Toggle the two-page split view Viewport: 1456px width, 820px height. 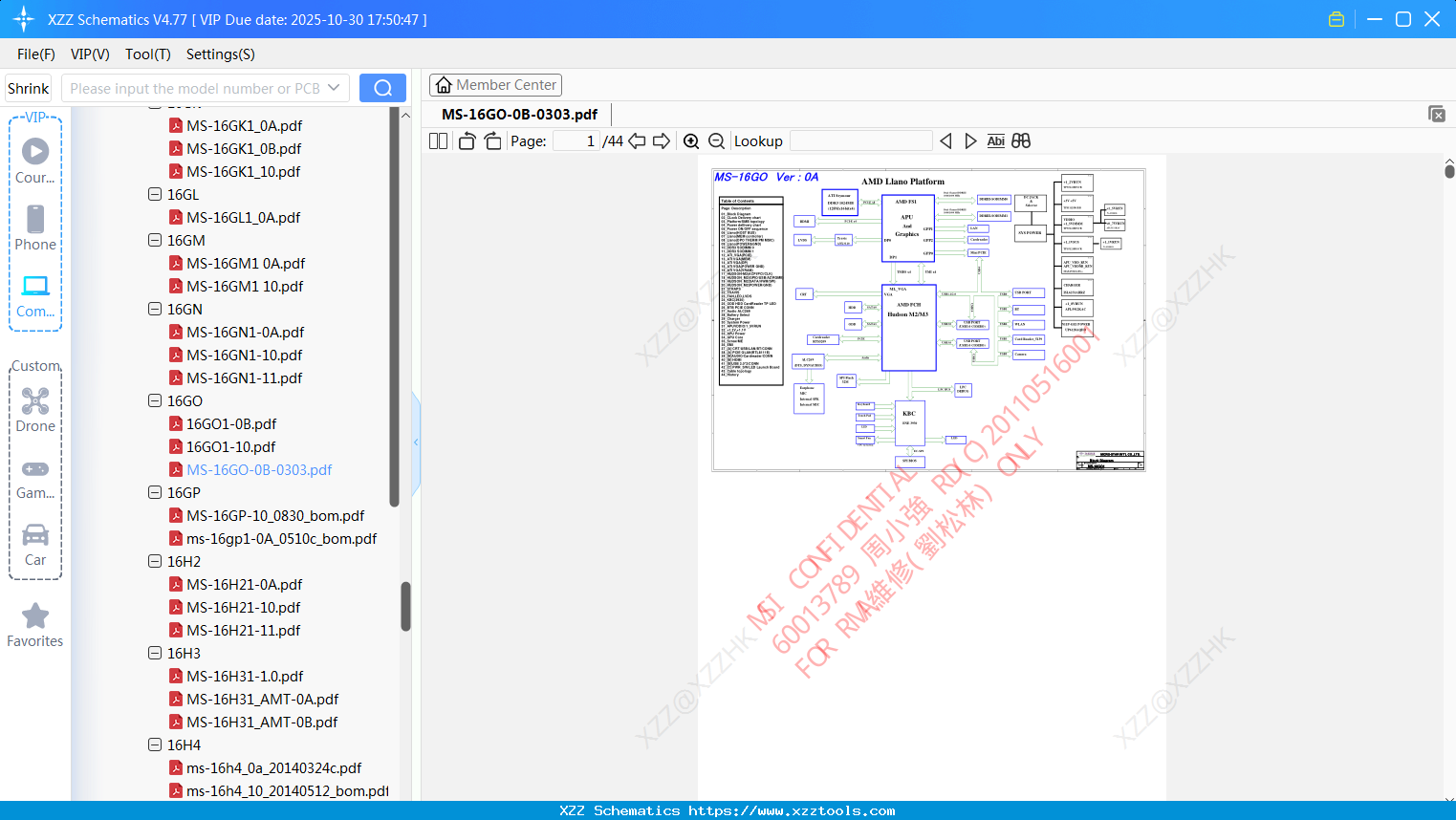tap(439, 141)
